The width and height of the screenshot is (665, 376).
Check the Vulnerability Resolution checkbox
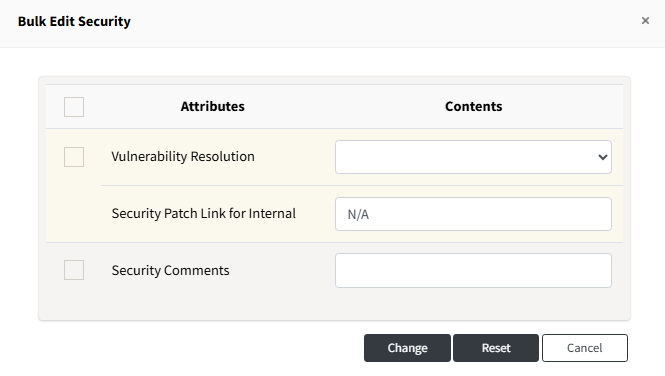[74, 157]
